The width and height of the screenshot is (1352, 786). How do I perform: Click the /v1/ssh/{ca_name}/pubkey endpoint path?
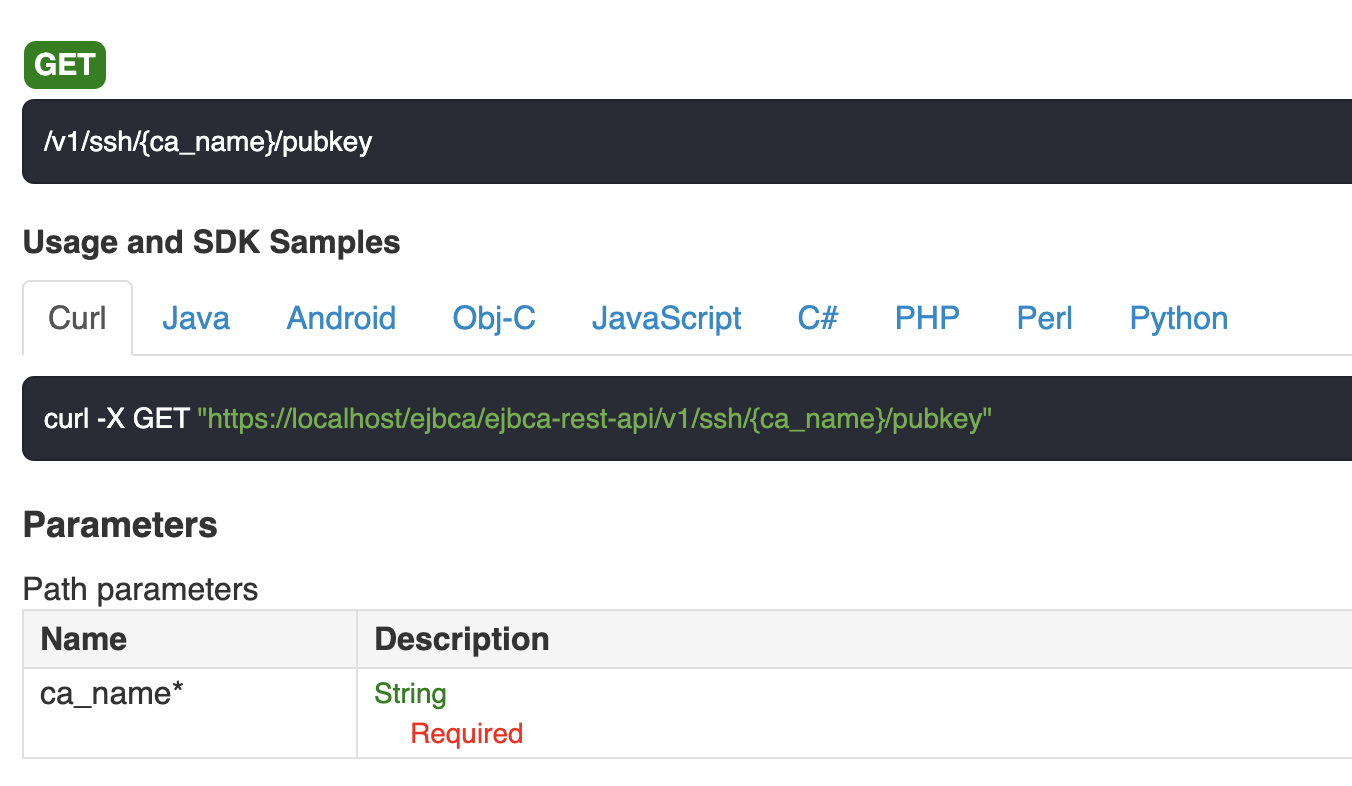pos(208,142)
